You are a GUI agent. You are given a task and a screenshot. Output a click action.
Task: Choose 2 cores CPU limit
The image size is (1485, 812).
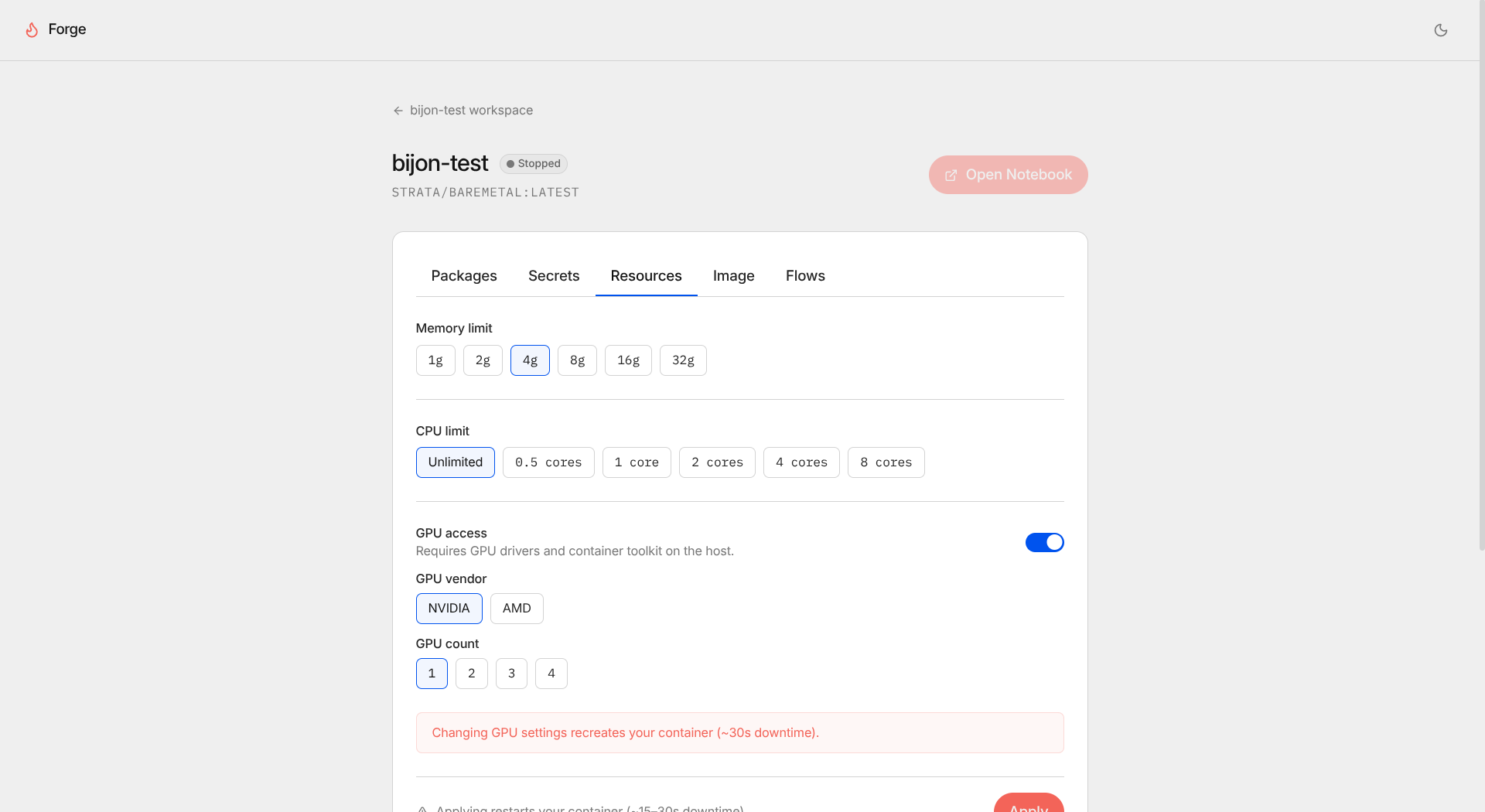pos(717,462)
